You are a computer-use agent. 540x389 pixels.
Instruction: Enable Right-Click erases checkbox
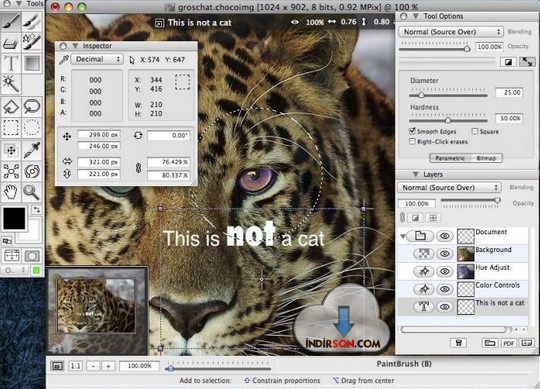tap(412, 141)
